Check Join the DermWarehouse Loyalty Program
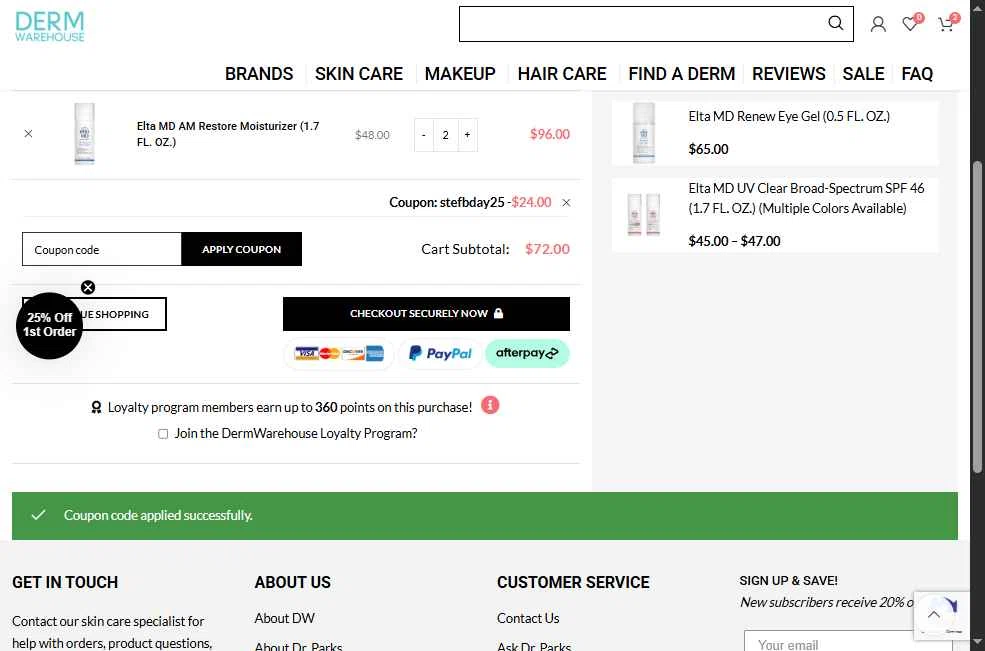 [163, 434]
